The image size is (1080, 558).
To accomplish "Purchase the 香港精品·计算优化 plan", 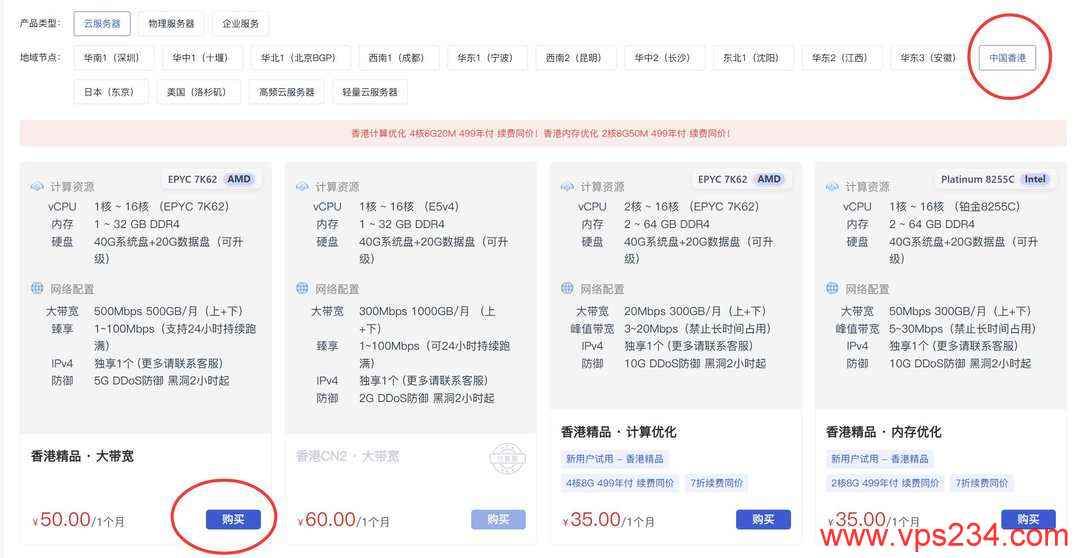I will [763, 519].
